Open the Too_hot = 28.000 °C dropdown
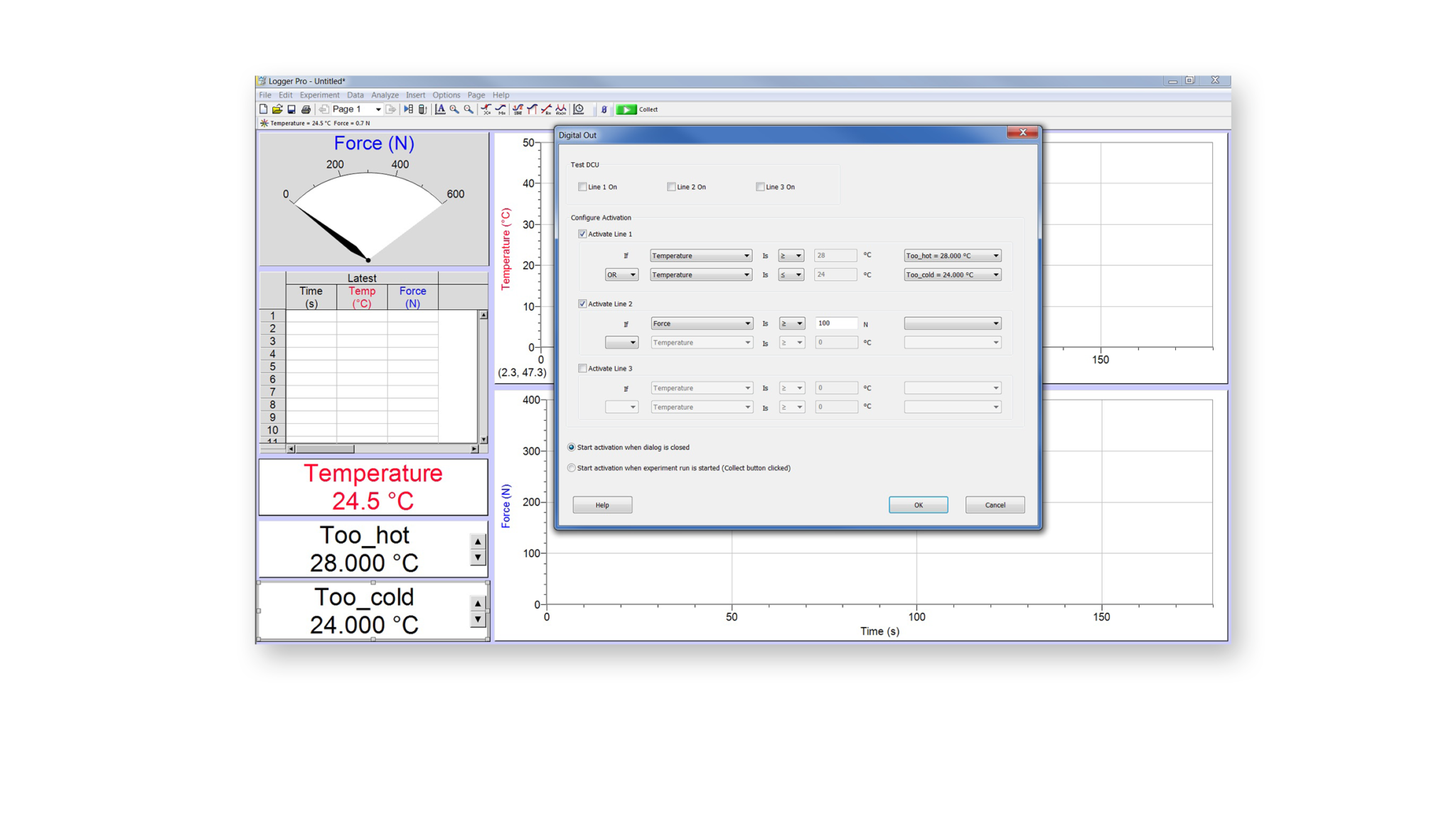Viewport: 1456px width, 819px height. tap(952, 255)
